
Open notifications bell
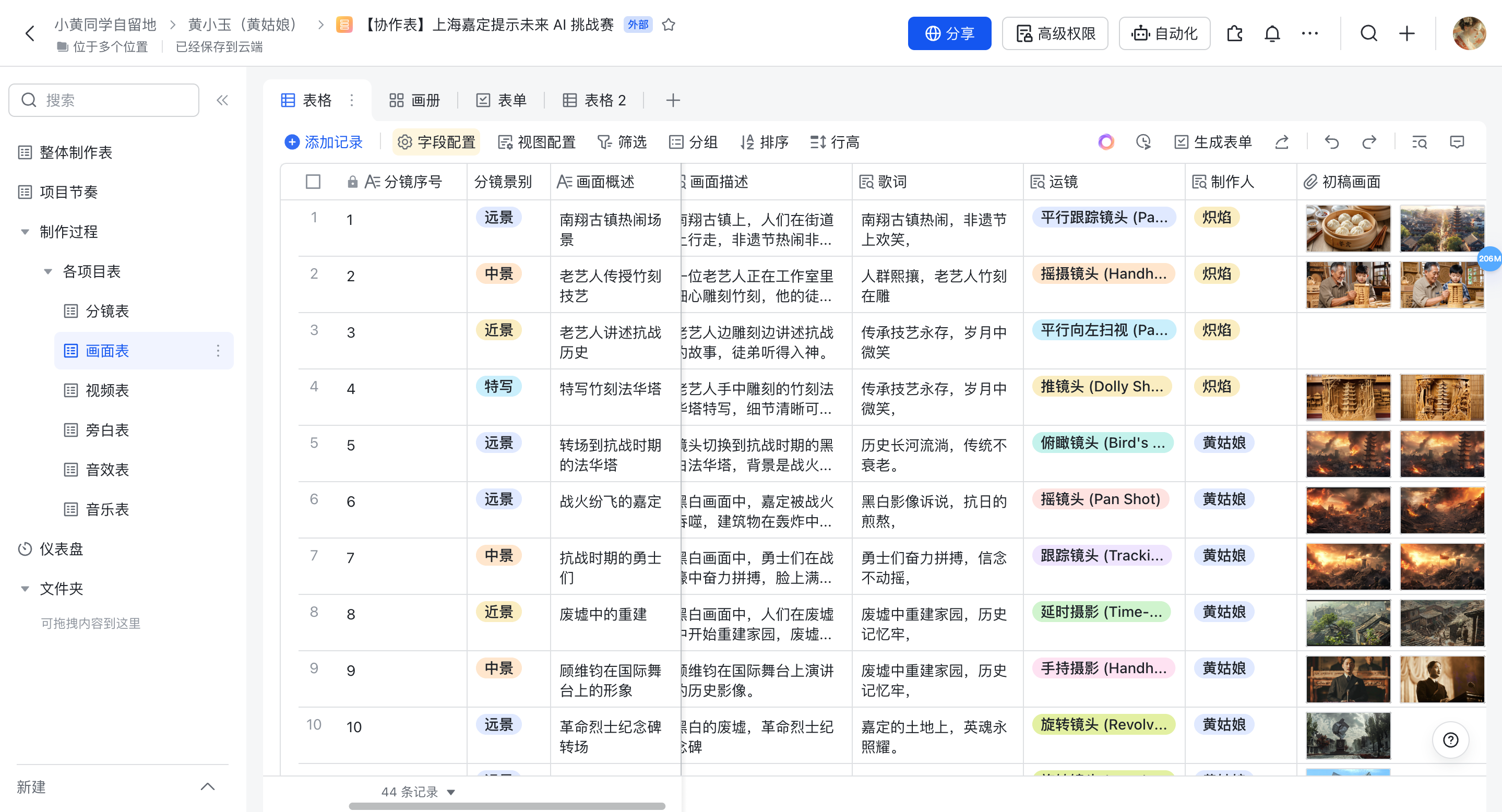(x=1272, y=33)
